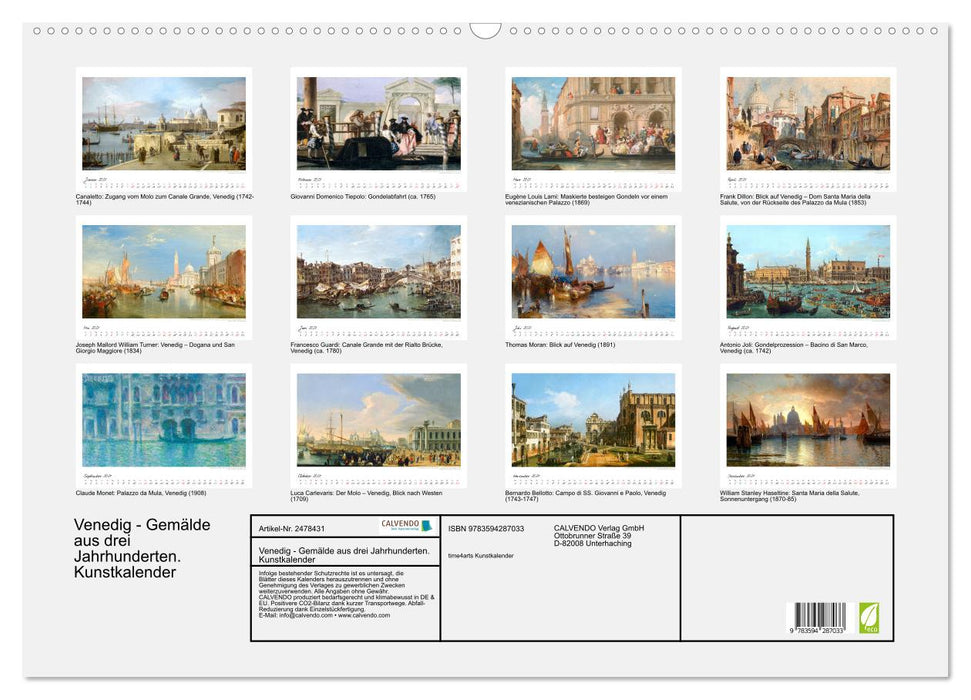971x700 pixels.
Task: Click caption 'Giovanni Domenico Tiepolo: Gondelabfahrt (ca. 1765)'
Action: pyautogui.click(x=363, y=196)
